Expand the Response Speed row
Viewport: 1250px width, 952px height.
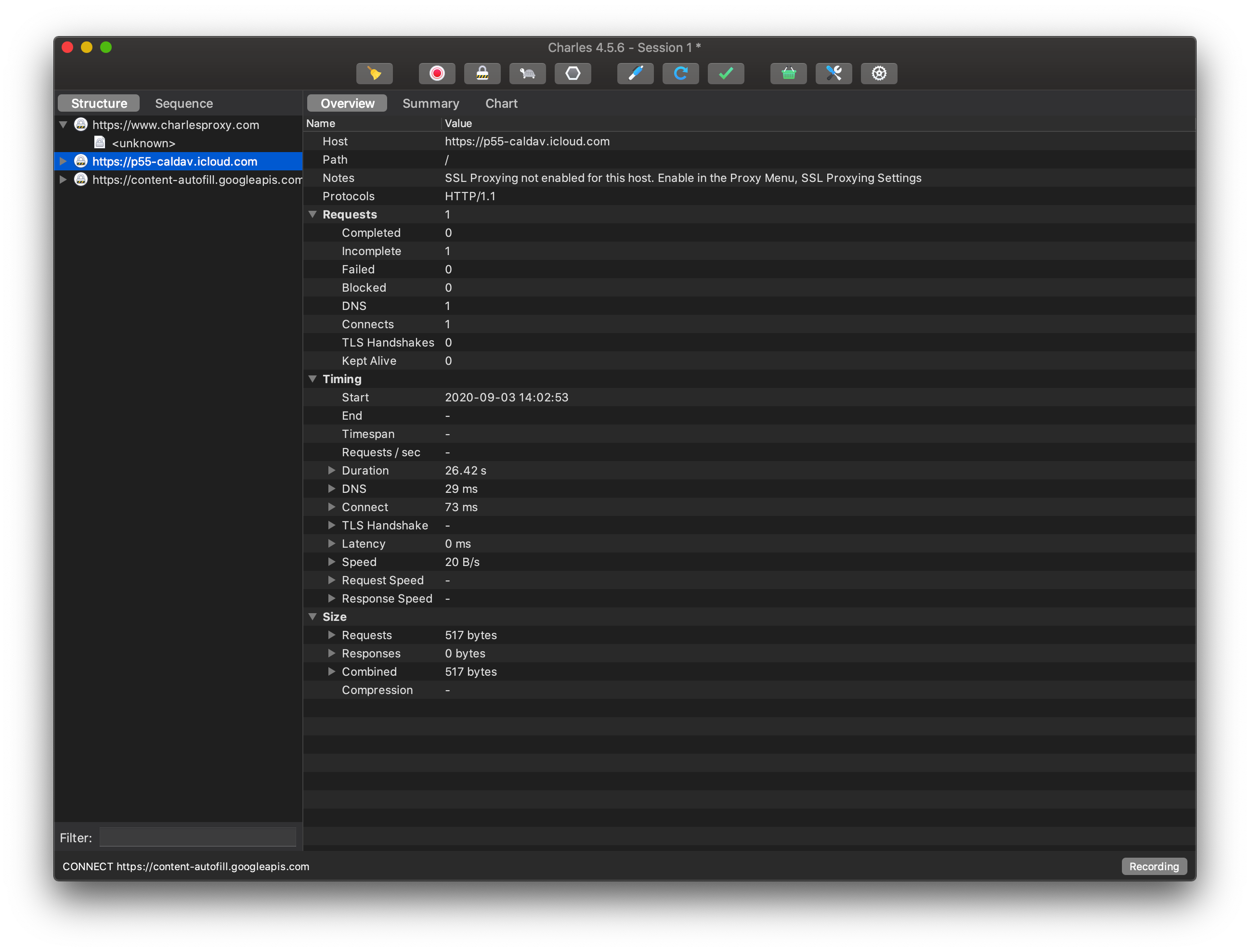[x=332, y=598]
